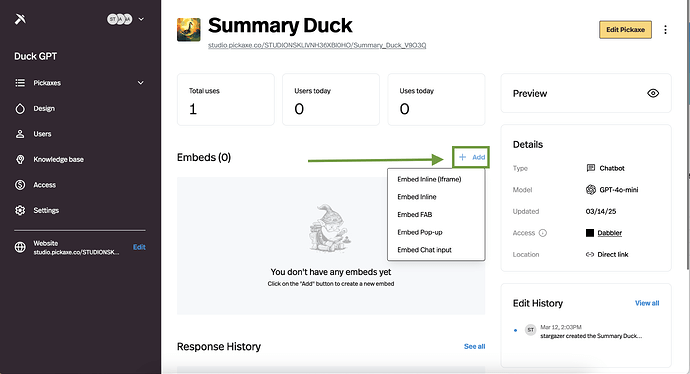This screenshot has height=374, width=690.
Task: Click the gnome empty-embeds illustration
Action: tap(330, 228)
